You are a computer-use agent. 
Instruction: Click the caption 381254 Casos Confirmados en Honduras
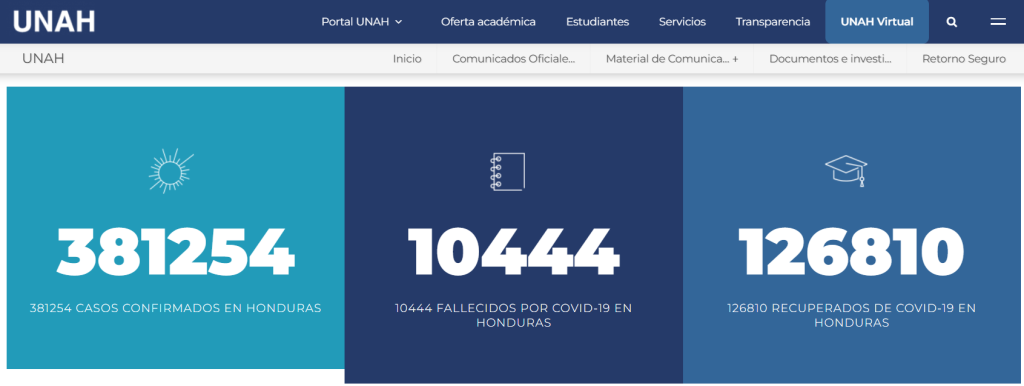point(176,308)
